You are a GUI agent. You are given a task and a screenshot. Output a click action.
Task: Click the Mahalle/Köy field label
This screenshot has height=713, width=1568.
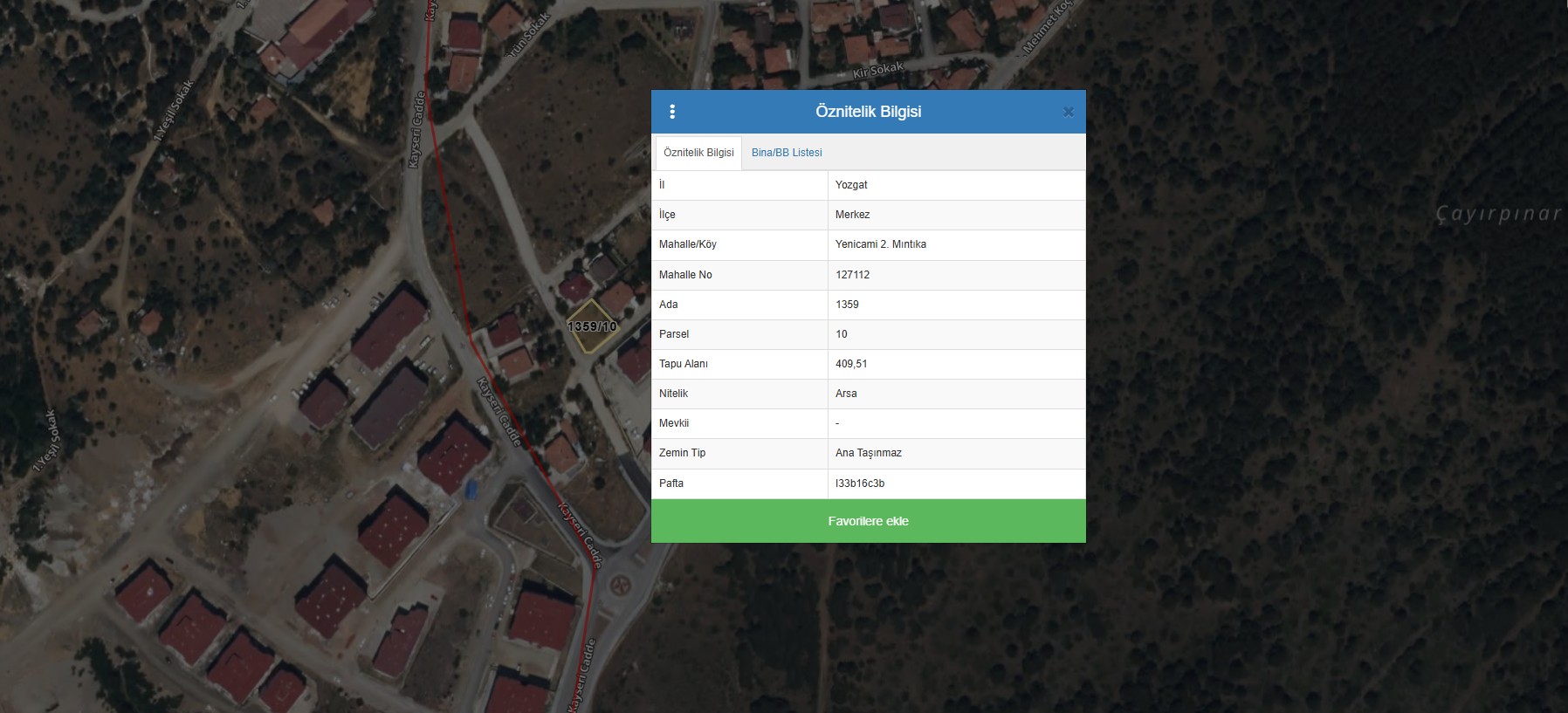(688, 244)
